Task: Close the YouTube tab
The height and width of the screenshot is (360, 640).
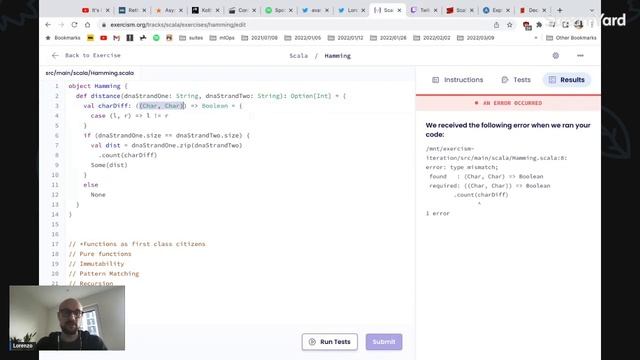Action: 108,10
